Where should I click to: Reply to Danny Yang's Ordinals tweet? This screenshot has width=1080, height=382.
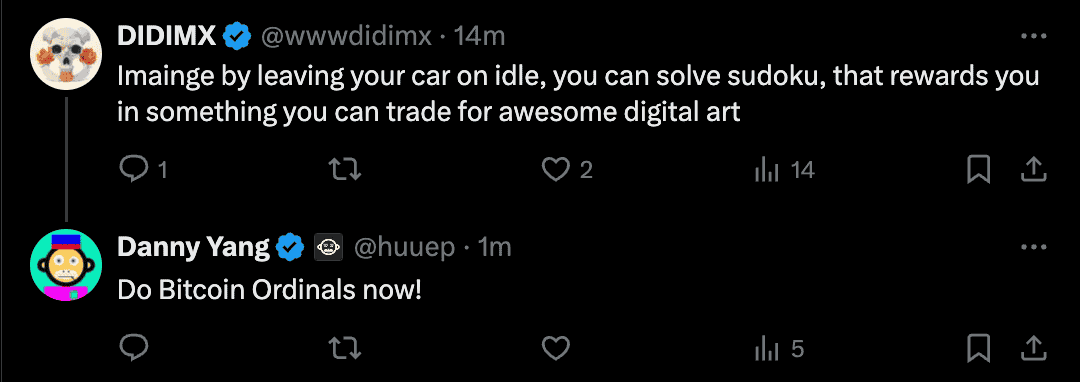pos(131,349)
